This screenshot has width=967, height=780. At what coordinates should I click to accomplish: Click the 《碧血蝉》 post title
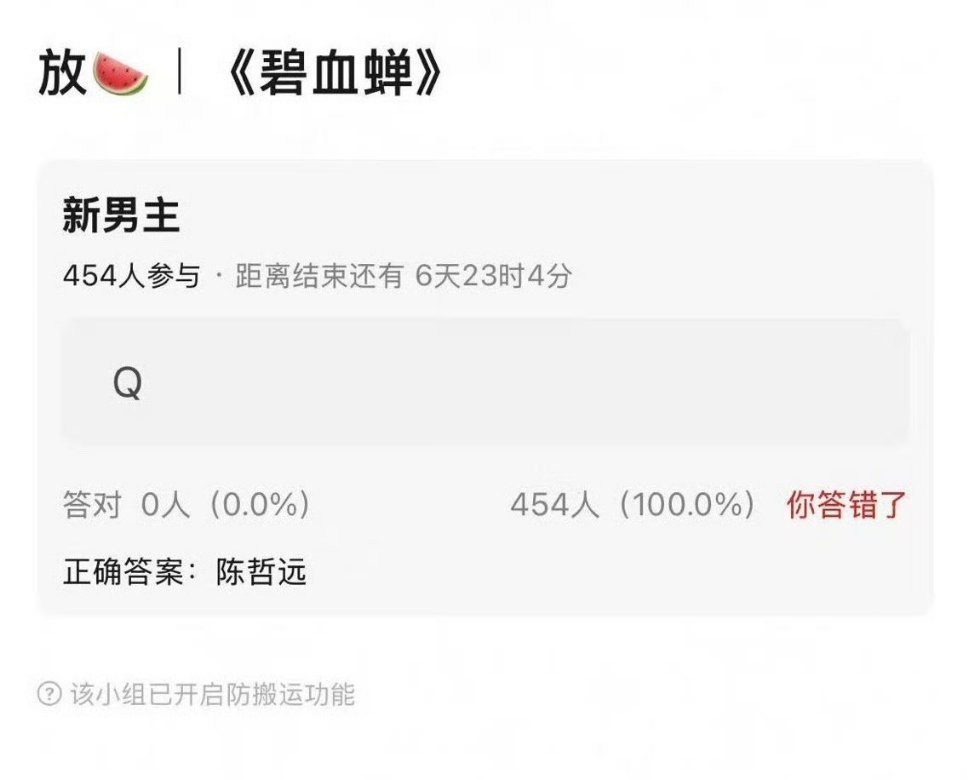(335, 73)
